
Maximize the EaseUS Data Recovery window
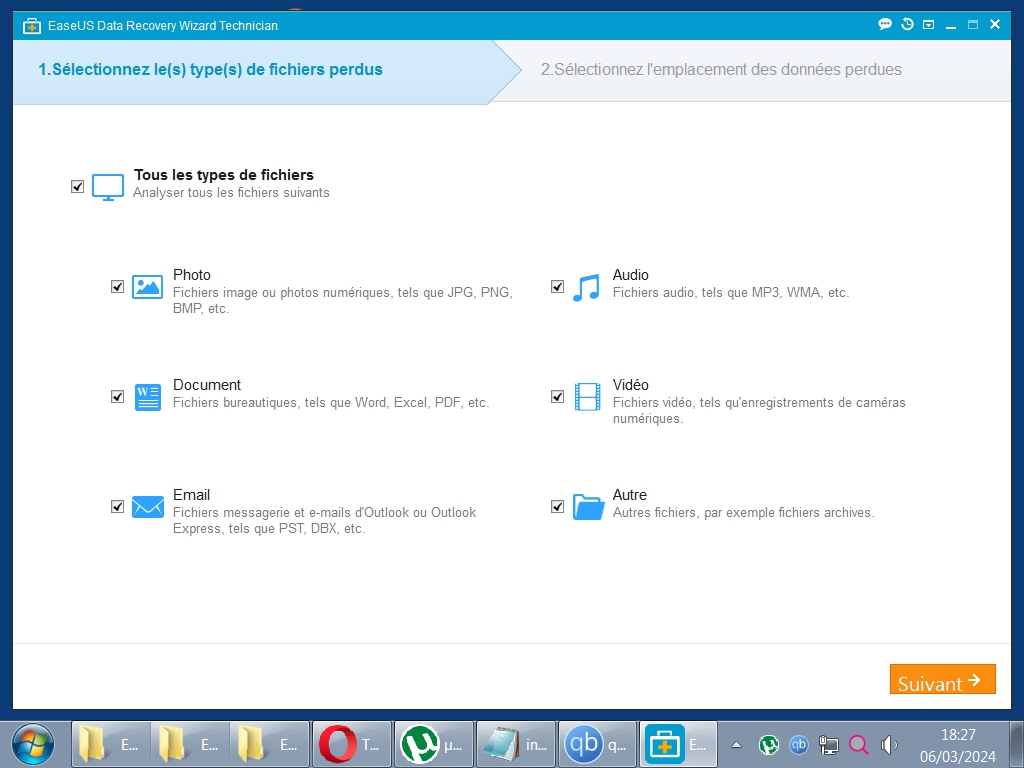click(x=973, y=25)
